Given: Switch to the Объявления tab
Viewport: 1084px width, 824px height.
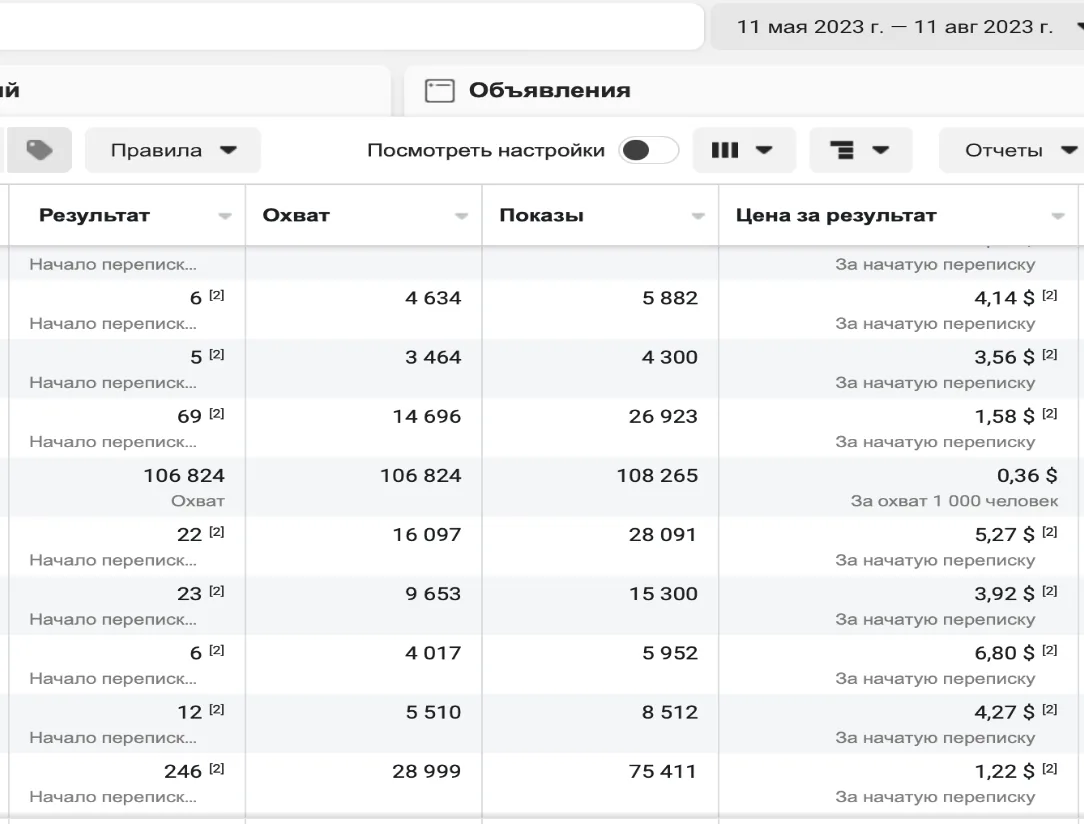Looking at the screenshot, I should (744, 91).
